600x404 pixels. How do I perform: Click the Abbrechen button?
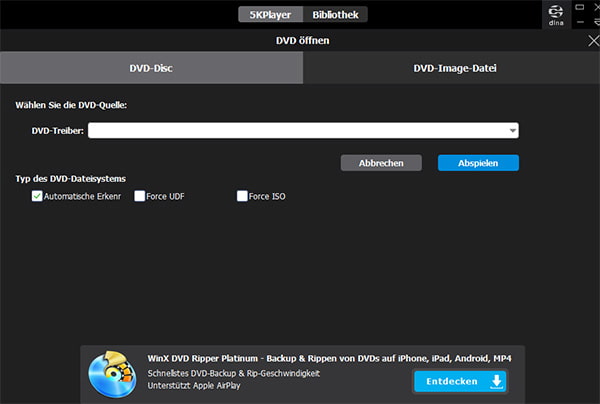381,163
